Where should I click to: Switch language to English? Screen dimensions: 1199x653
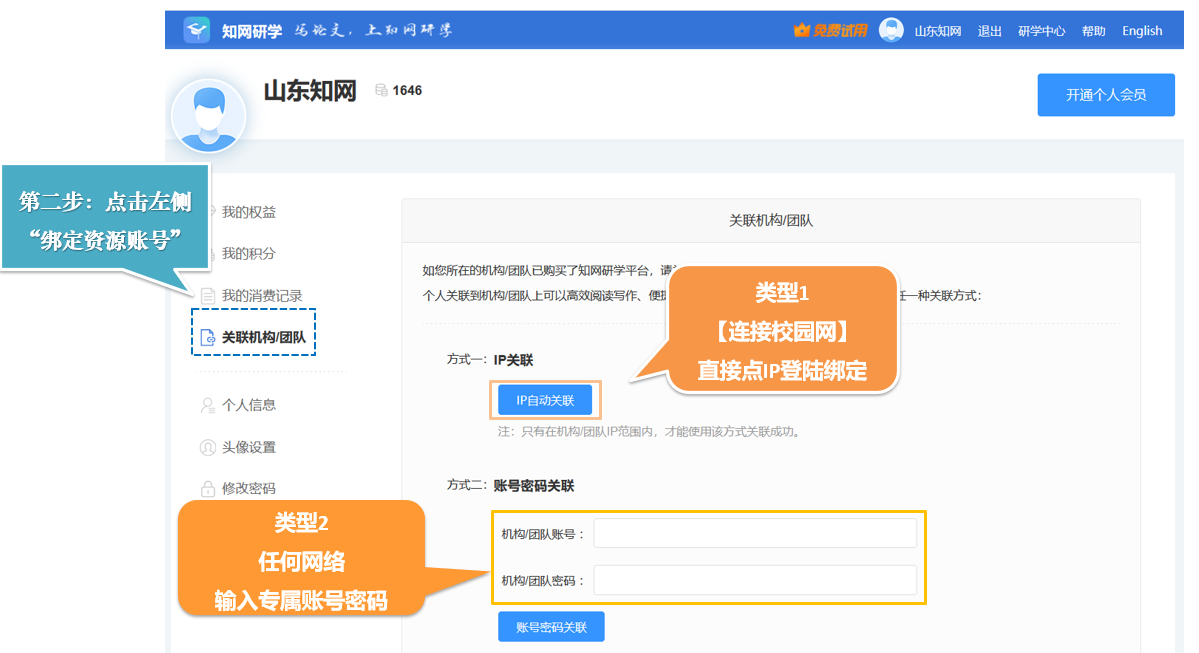(1142, 31)
